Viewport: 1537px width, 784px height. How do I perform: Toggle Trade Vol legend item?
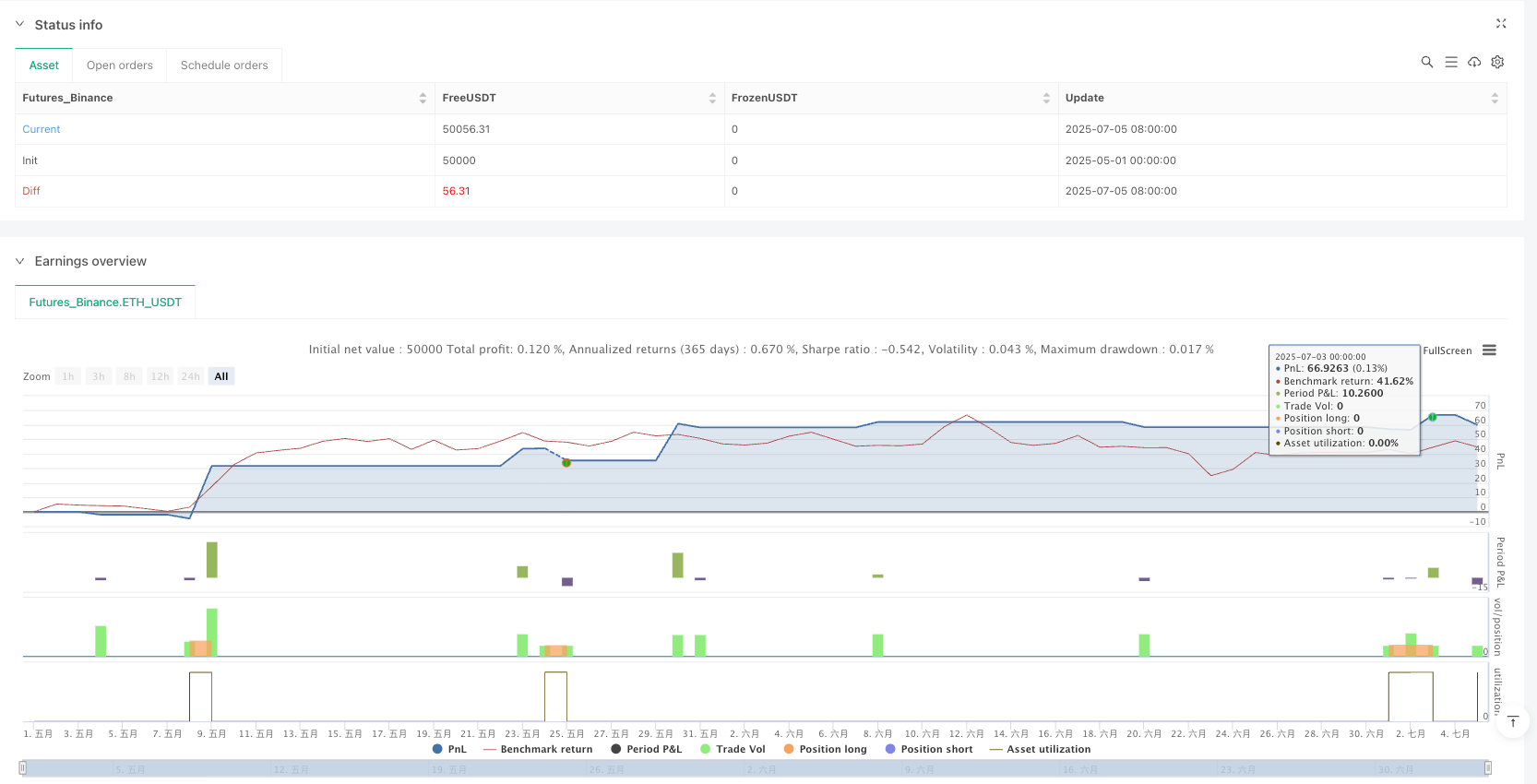click(733, 749)
